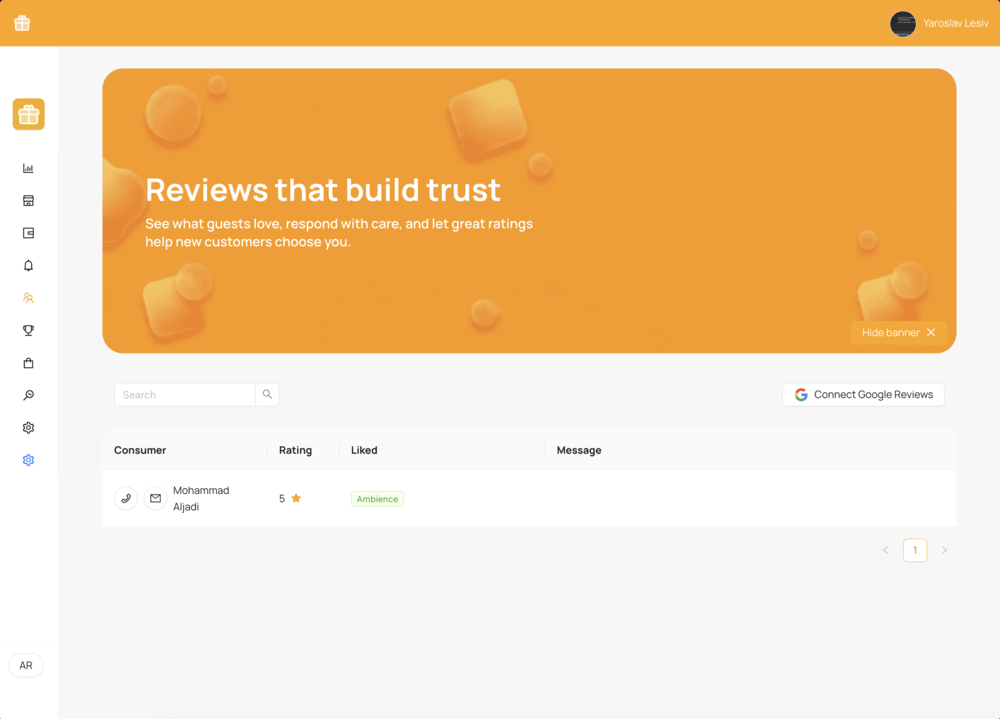Open the customers people sidebar icon
The height and width of the screenshot is (719, 1000).
pyautogui.click(x=28, y=298)
